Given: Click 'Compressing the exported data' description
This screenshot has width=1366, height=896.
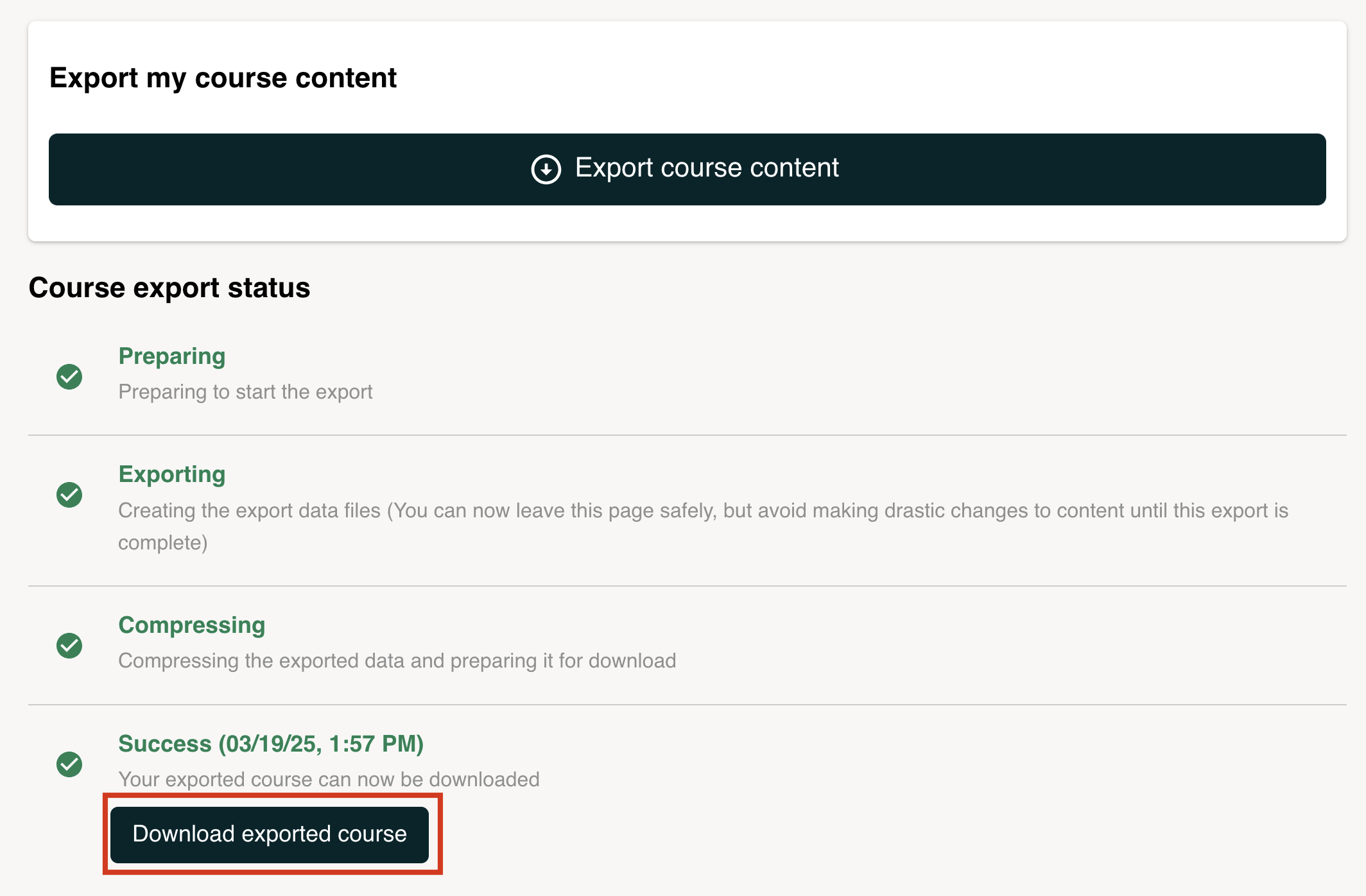Looking at the screenshot, I should 397,661.
